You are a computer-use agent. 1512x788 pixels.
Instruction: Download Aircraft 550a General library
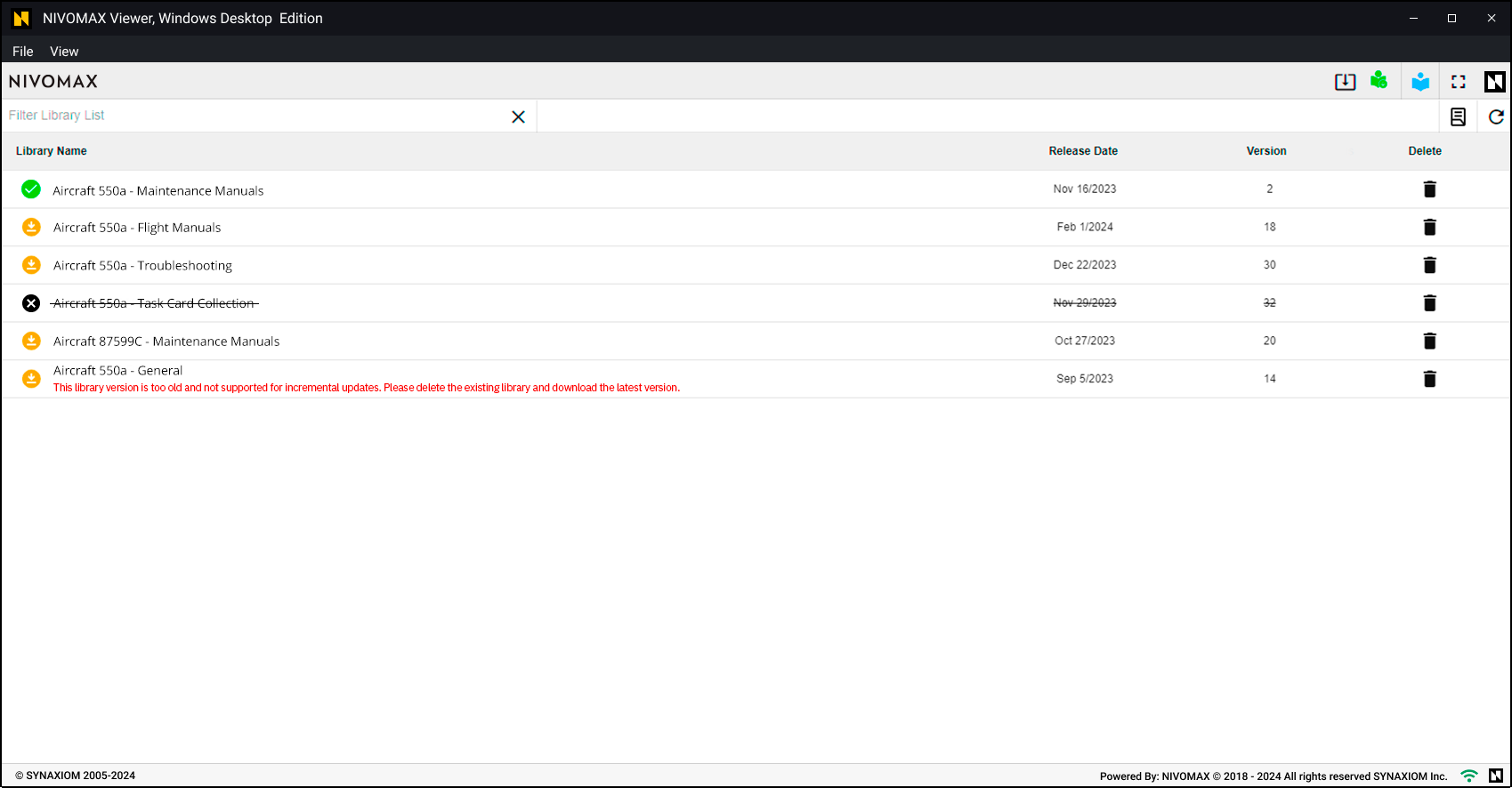point(31,379)
